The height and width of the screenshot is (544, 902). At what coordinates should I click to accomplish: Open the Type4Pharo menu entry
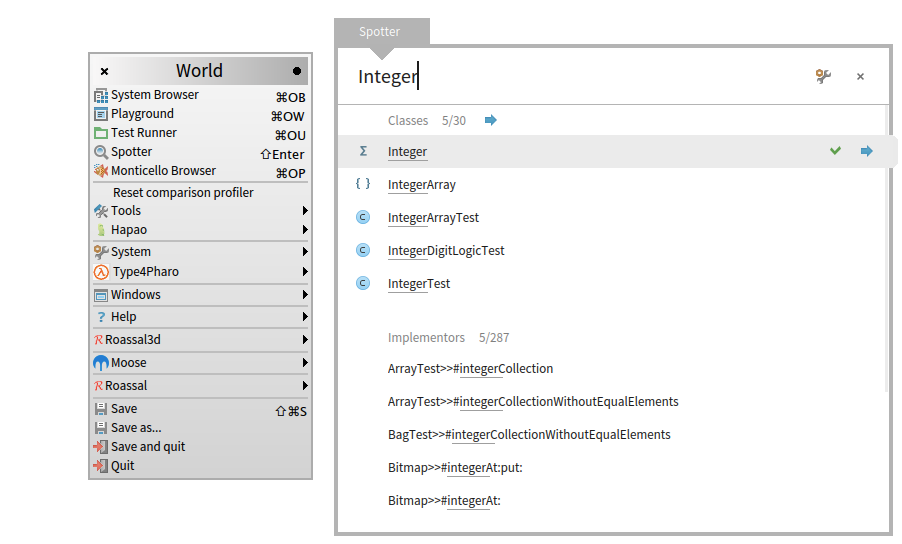[145, 272]
